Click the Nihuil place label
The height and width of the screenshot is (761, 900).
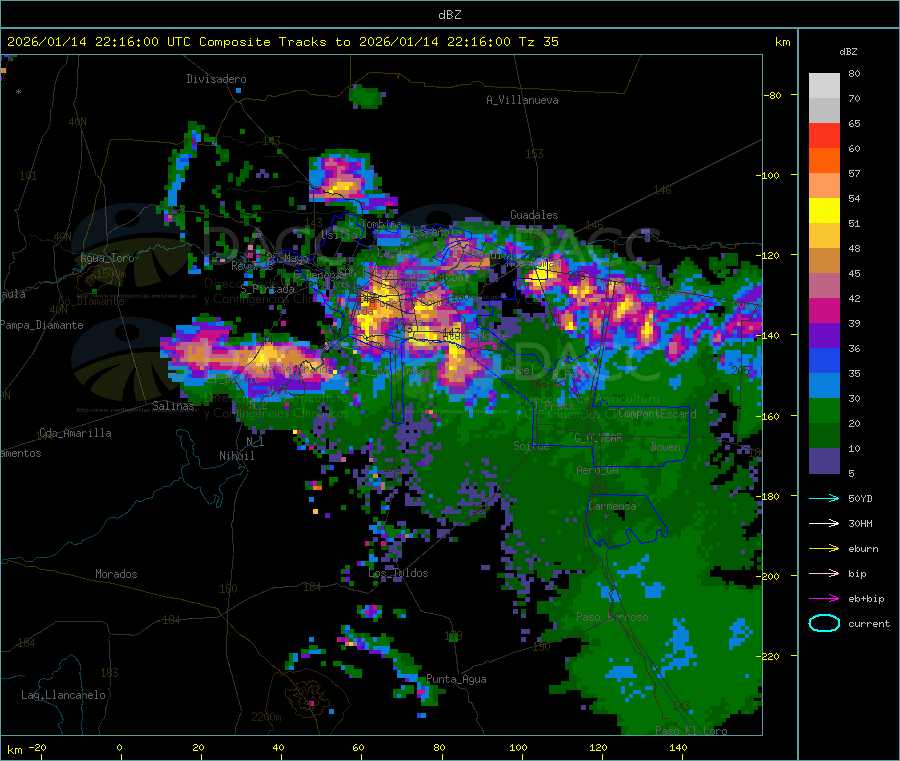pos(236,456)
